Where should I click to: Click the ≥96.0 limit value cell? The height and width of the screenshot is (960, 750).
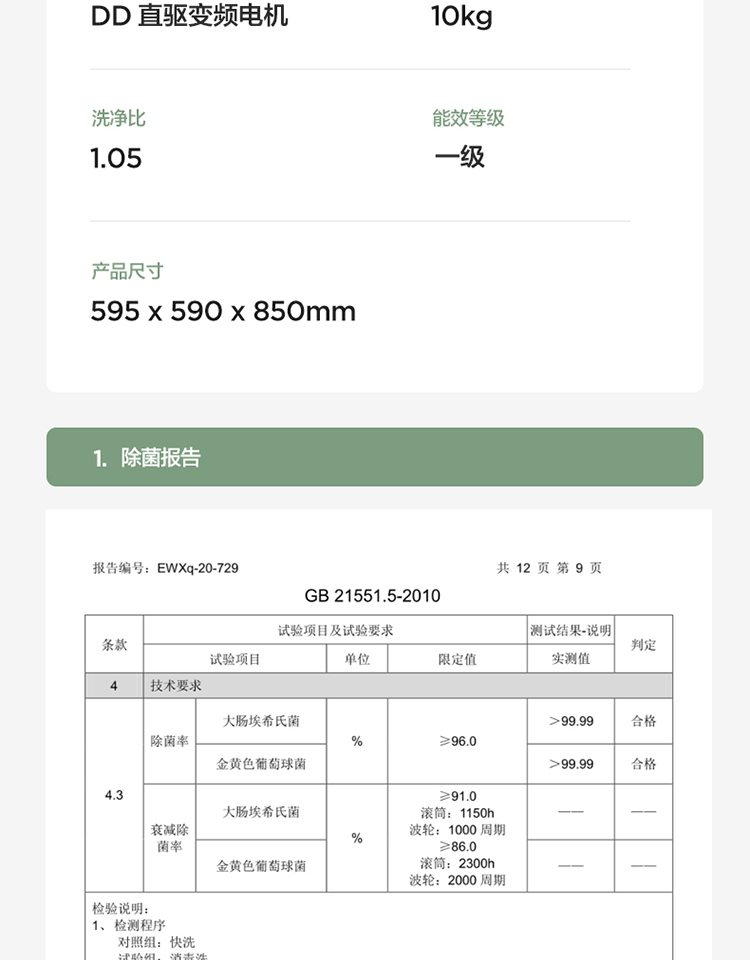tap(457, 741)
